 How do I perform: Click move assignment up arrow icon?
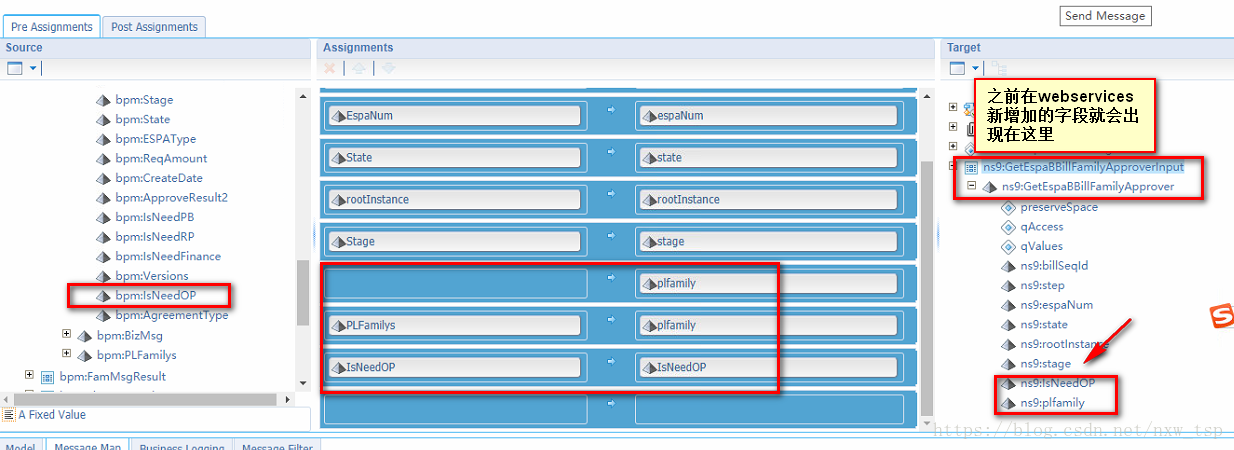coord(360,68)
